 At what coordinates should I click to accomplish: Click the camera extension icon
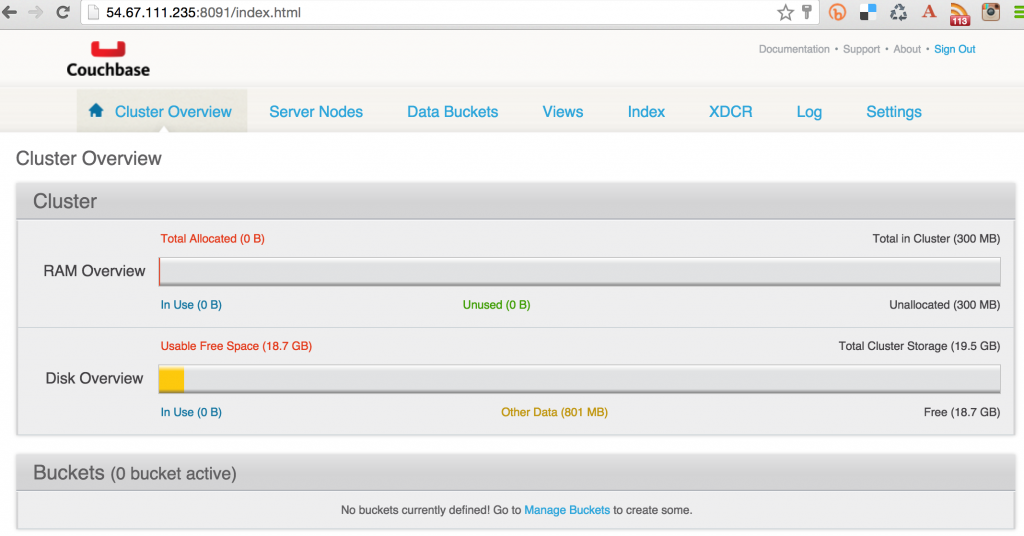tap(991, 12)
